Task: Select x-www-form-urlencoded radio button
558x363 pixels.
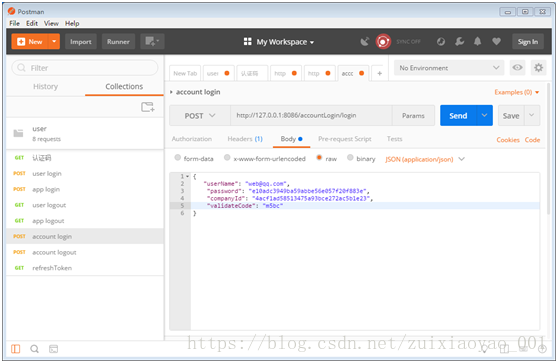Action: pyautogui.click(x=227, y=158)
